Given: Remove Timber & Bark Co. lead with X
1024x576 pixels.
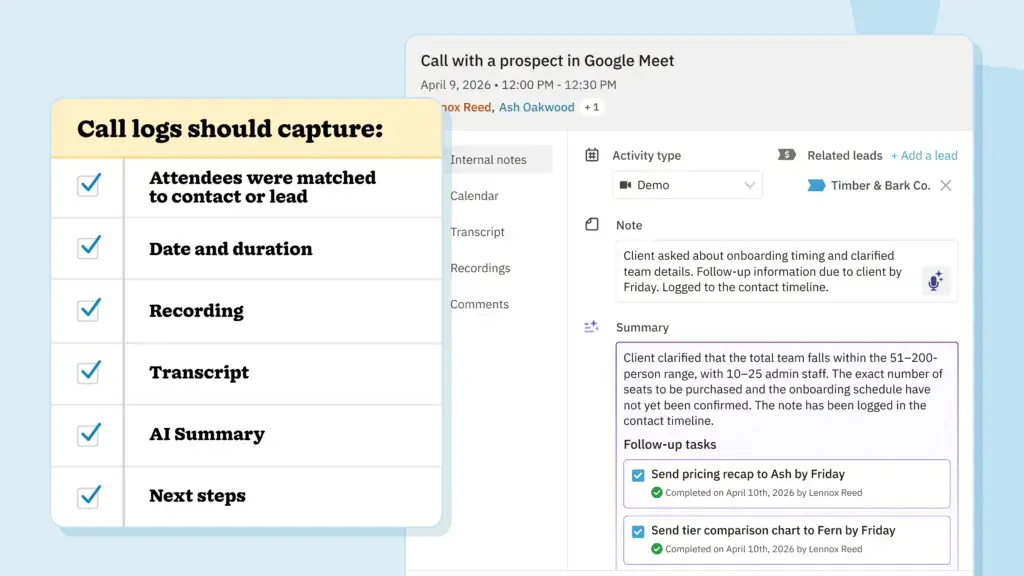Looking at the screenshot, I should (945, 185).
